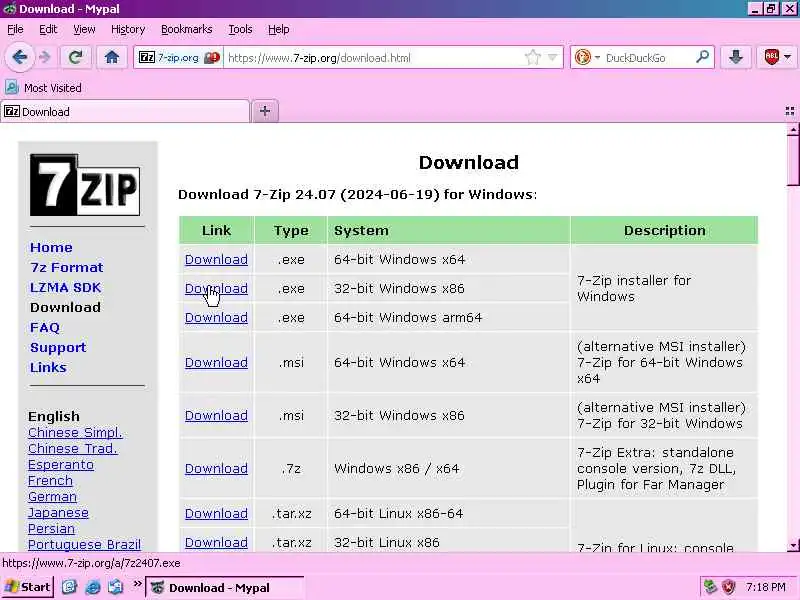Open the browser home page icon

(112, 57)
